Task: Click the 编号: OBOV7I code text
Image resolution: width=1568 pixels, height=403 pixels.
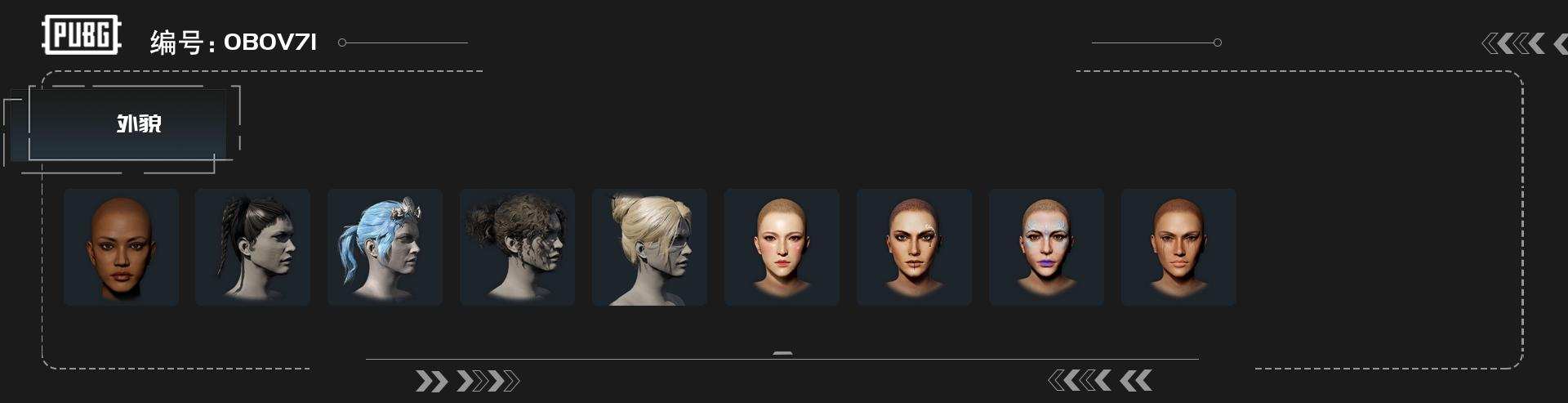Action: click(x=234, y=42)
